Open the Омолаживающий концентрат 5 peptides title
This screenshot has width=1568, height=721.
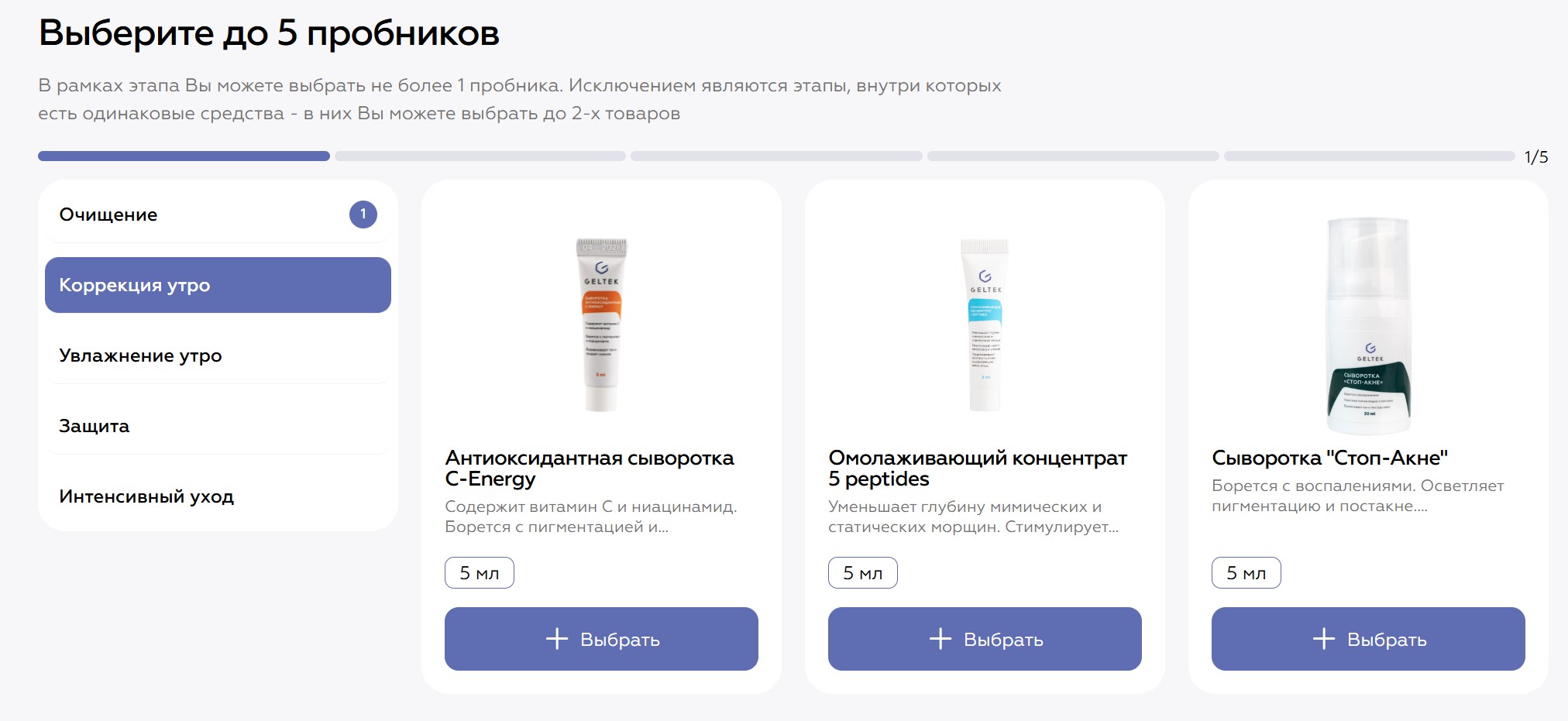click(x=977, y=469)
